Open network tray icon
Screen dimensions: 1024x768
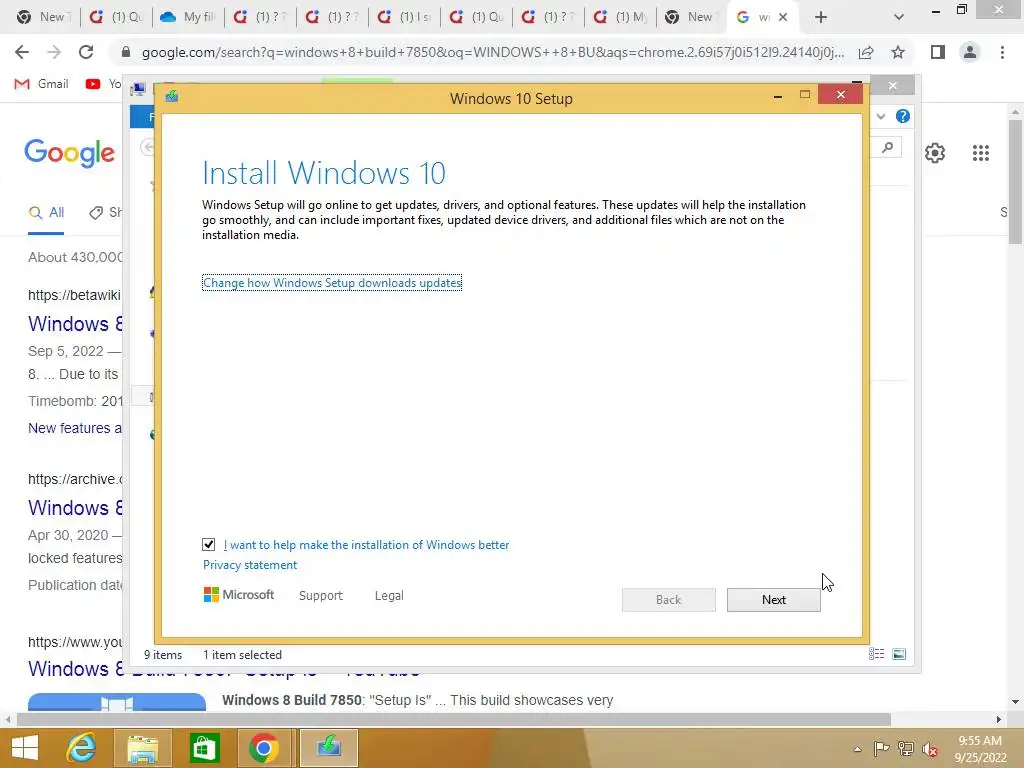tap(906, 748)
